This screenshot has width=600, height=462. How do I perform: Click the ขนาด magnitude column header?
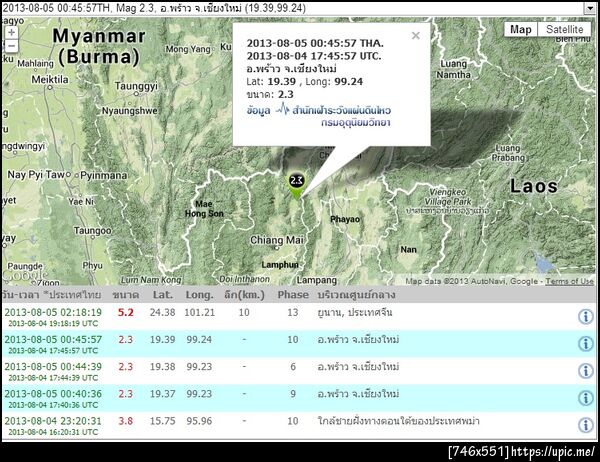(x=126, y=295)
